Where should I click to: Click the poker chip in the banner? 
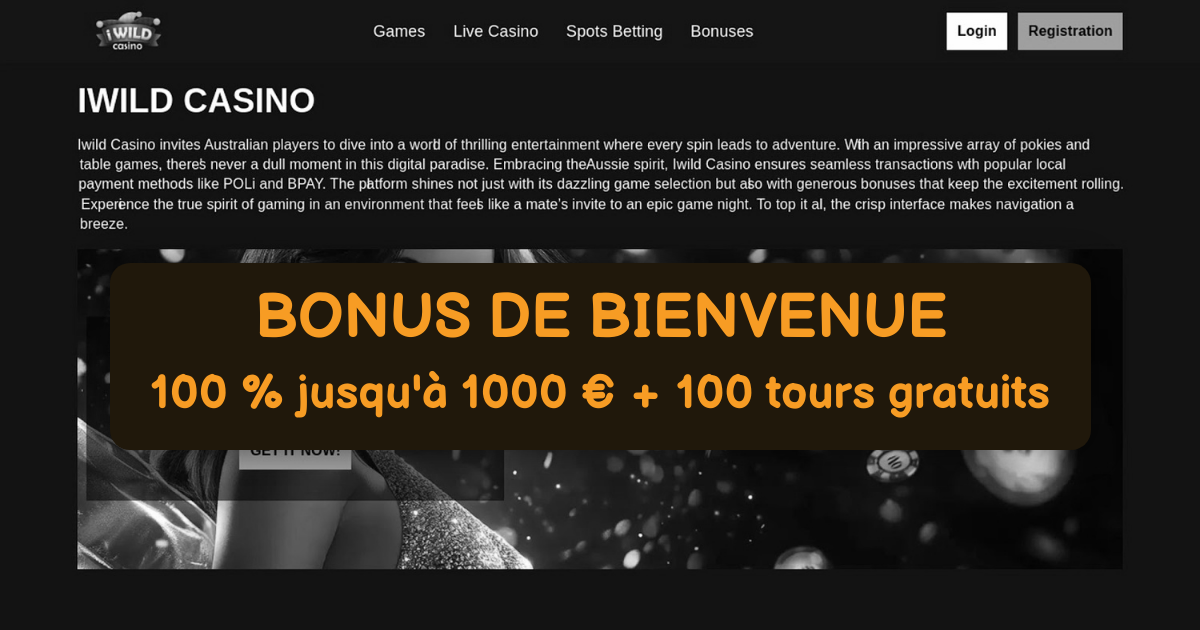(892, 463)
